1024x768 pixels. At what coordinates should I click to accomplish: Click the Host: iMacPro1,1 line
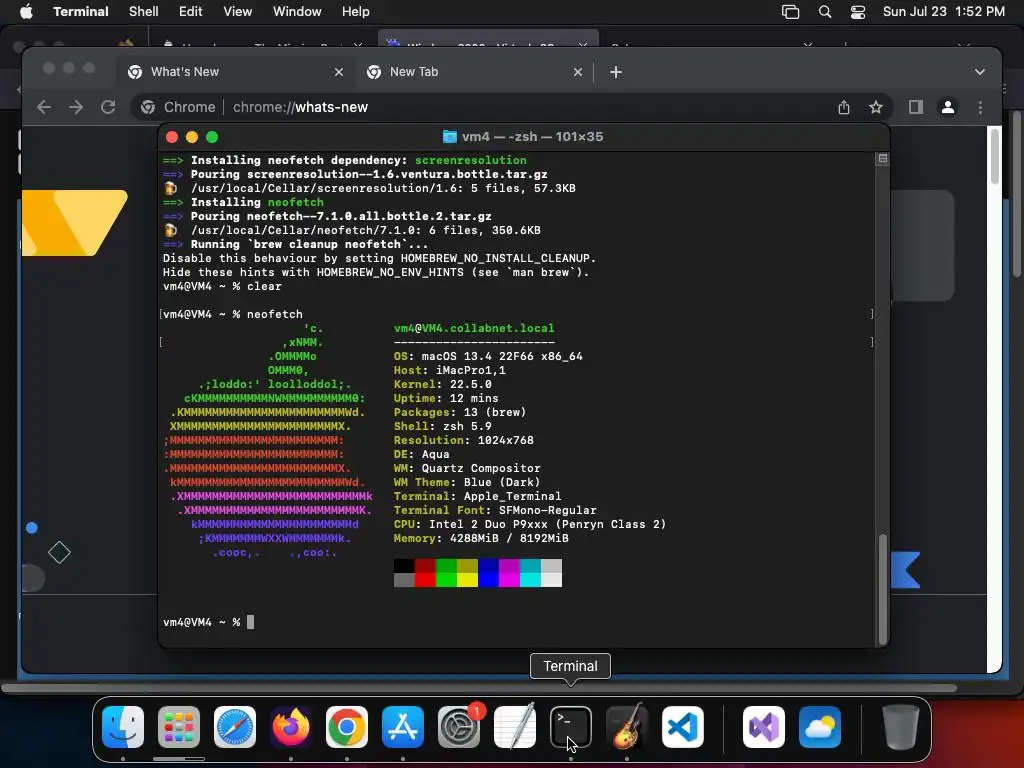coord(450,370)
